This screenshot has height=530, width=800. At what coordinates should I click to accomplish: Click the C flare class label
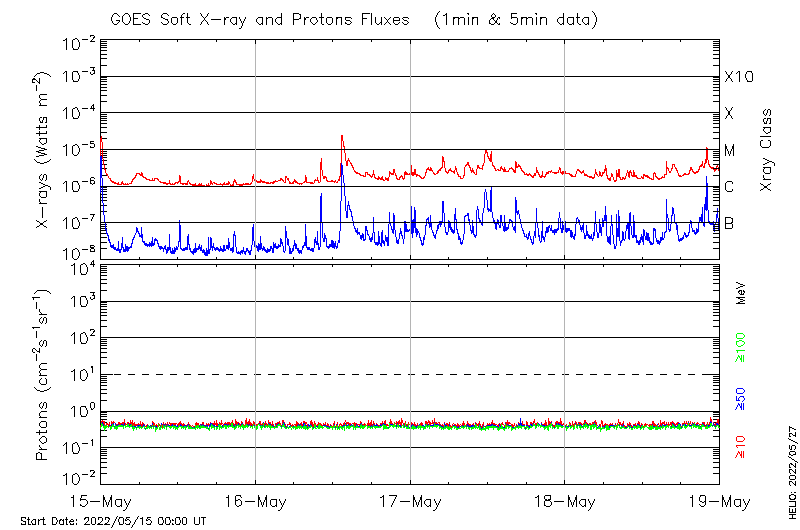(x=730, y=187)
